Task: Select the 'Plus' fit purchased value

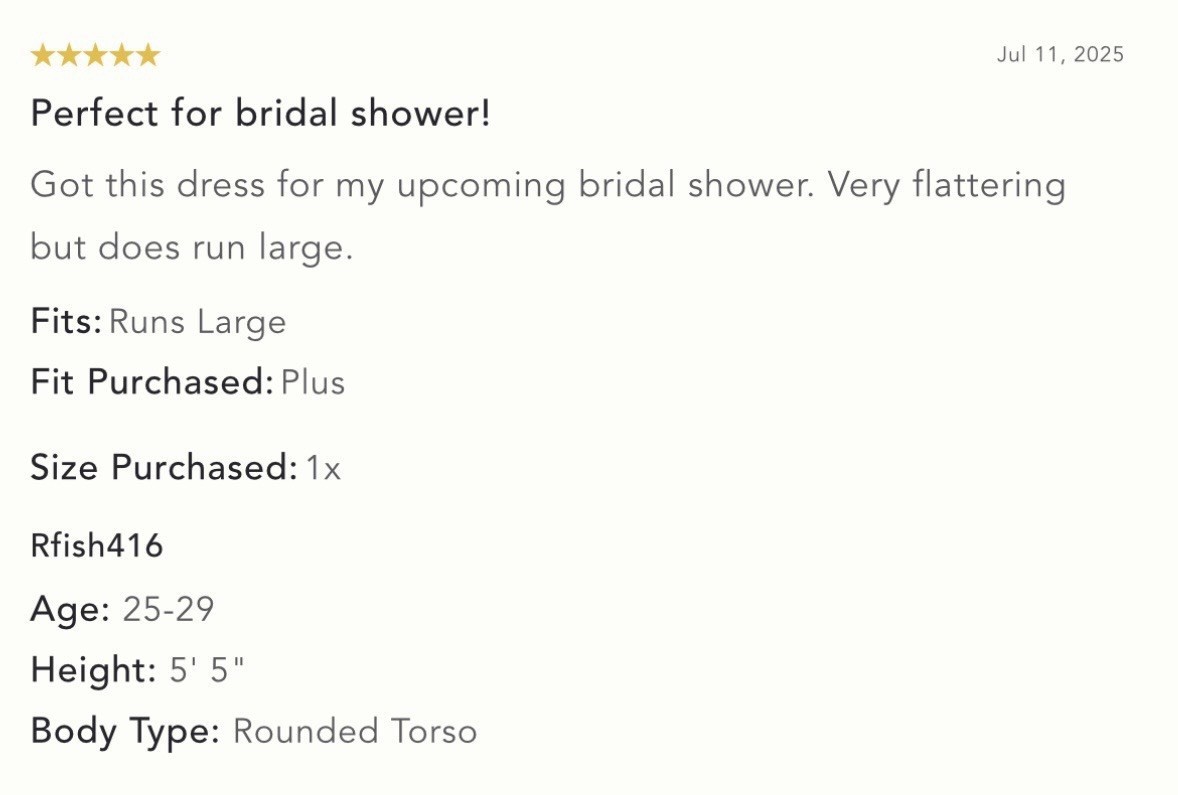Action: pyautogui.click(x=313, y=382)
